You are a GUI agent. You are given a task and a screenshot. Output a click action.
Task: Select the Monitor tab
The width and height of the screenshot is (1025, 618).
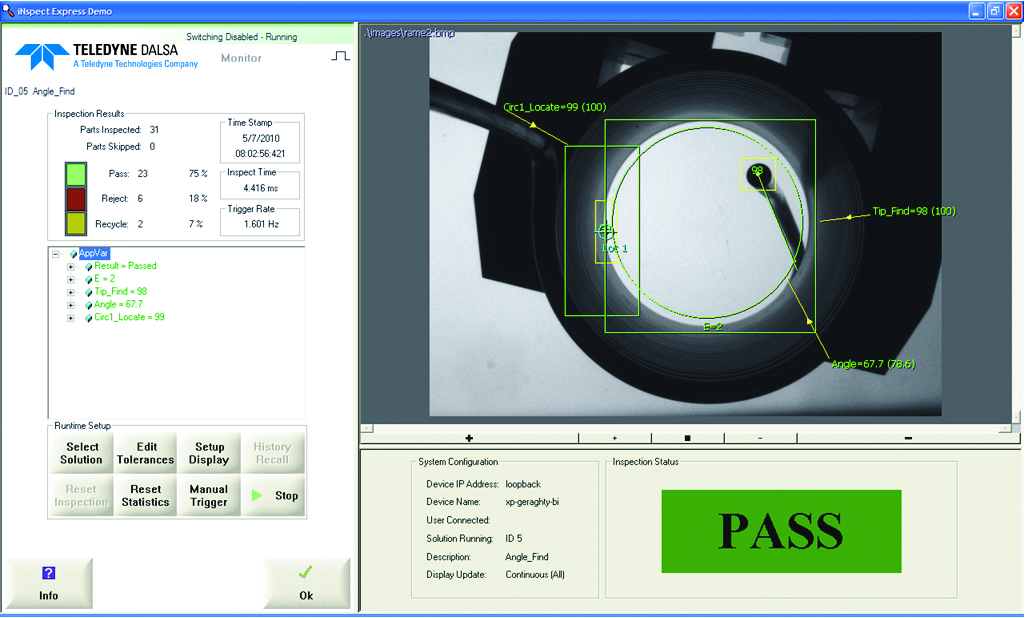pyautogui.click(x=240, y=58)
